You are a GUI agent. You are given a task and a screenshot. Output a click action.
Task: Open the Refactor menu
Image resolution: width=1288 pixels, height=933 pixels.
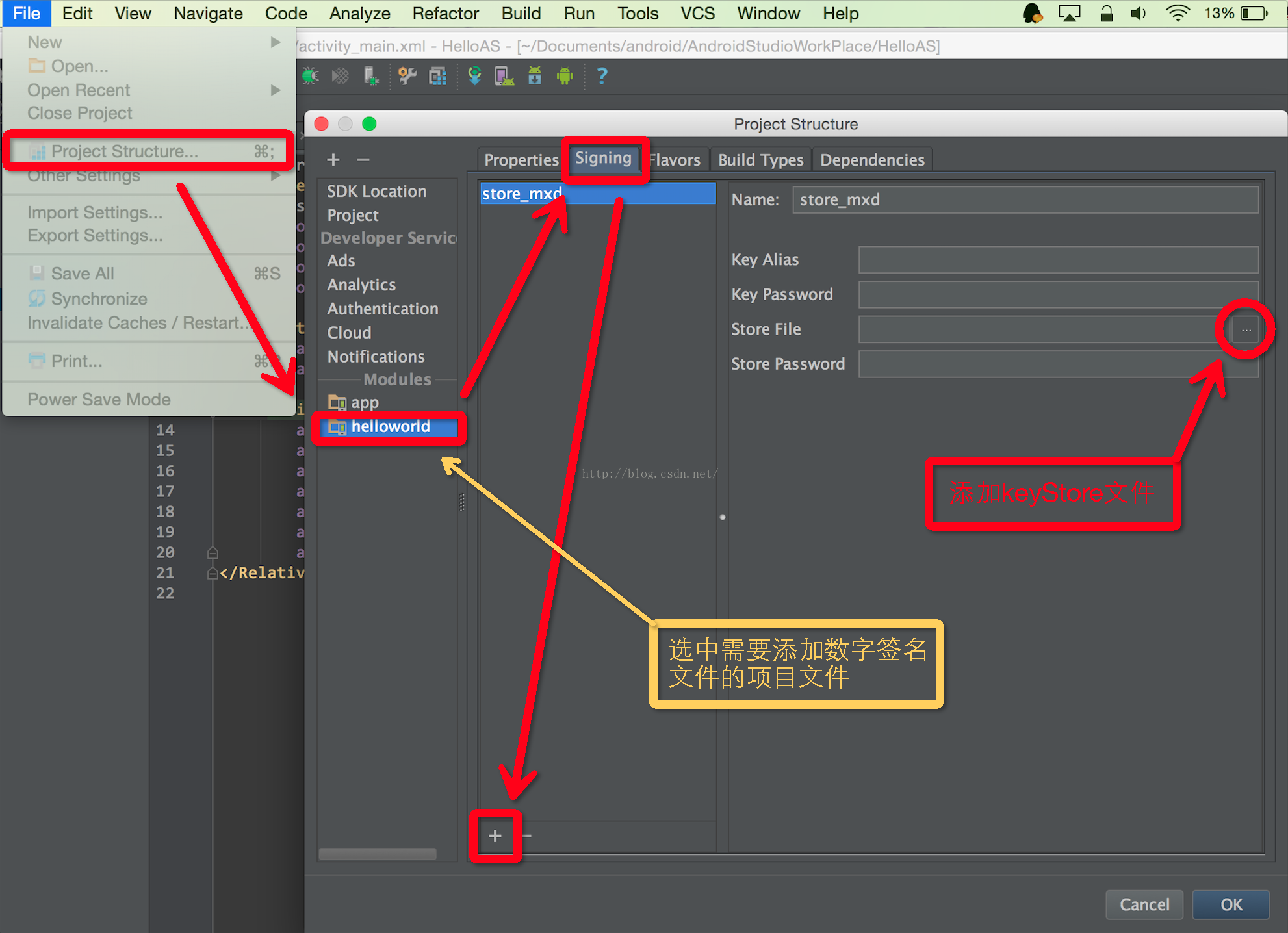(446, 13)
